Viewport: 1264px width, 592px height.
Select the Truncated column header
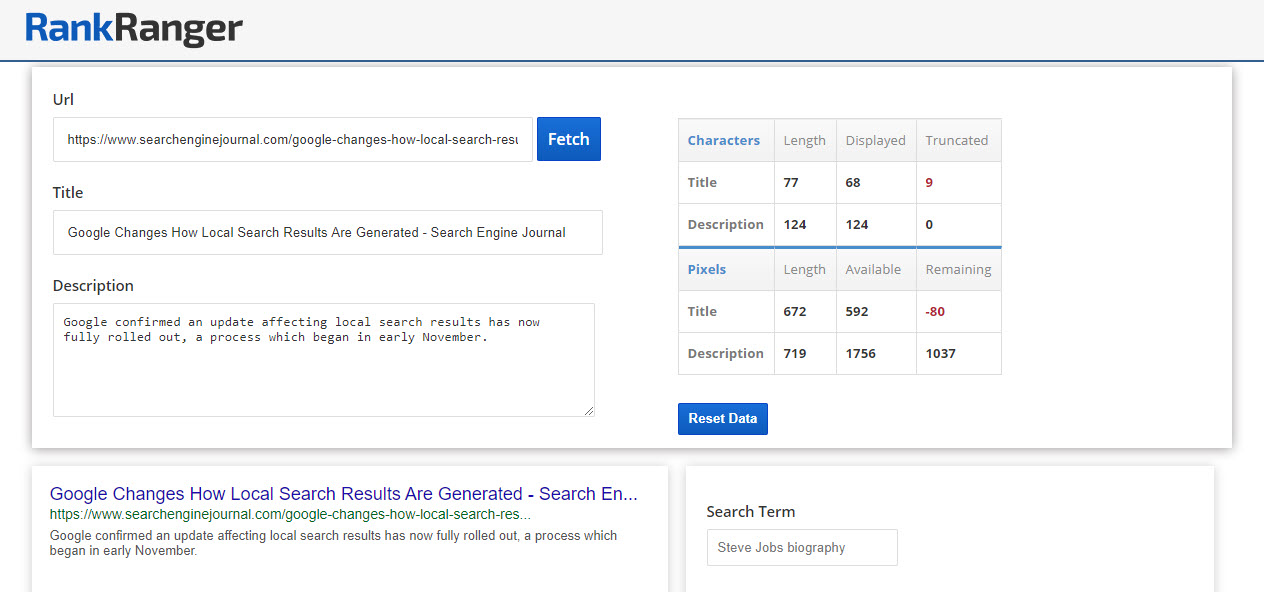(956, 141)
